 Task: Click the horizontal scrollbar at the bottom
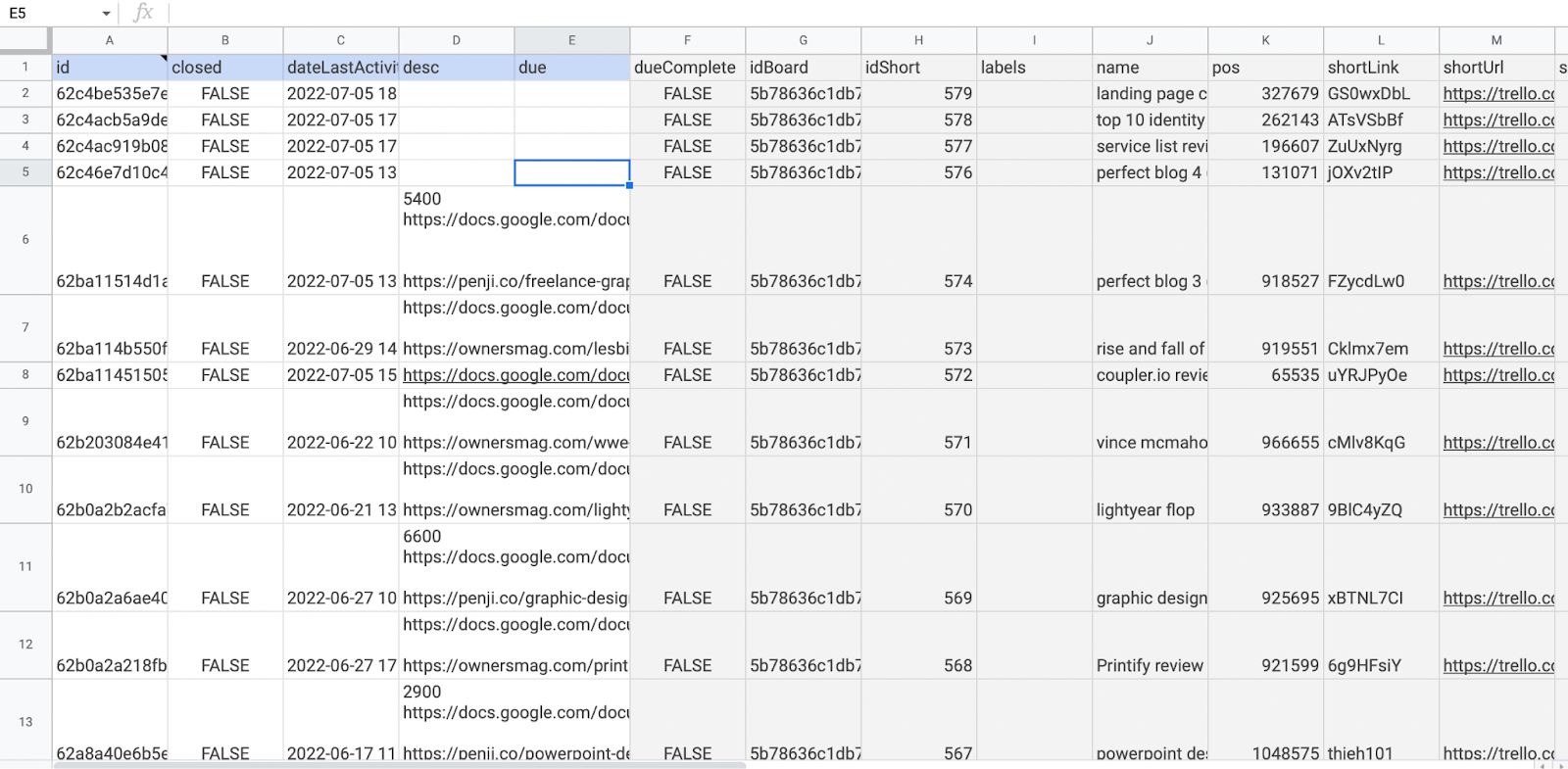click(x=392, y=764)
